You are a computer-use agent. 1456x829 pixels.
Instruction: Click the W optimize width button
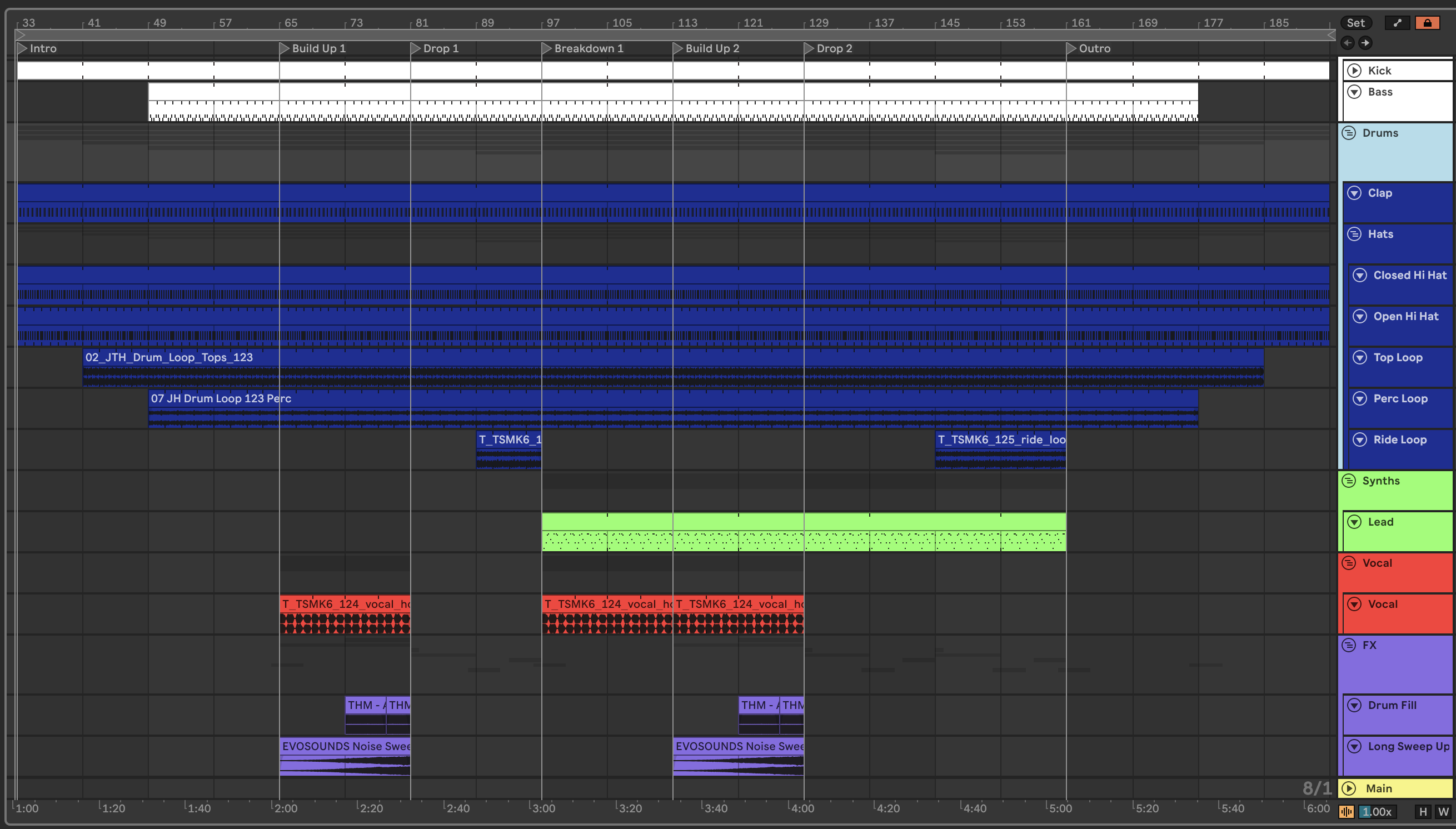coord(1443,812)
